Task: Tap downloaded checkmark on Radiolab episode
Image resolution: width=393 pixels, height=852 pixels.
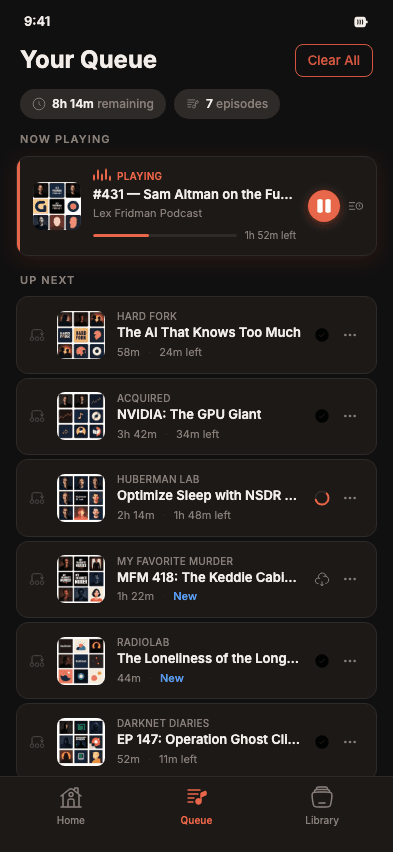Action: tap(322, 661)
